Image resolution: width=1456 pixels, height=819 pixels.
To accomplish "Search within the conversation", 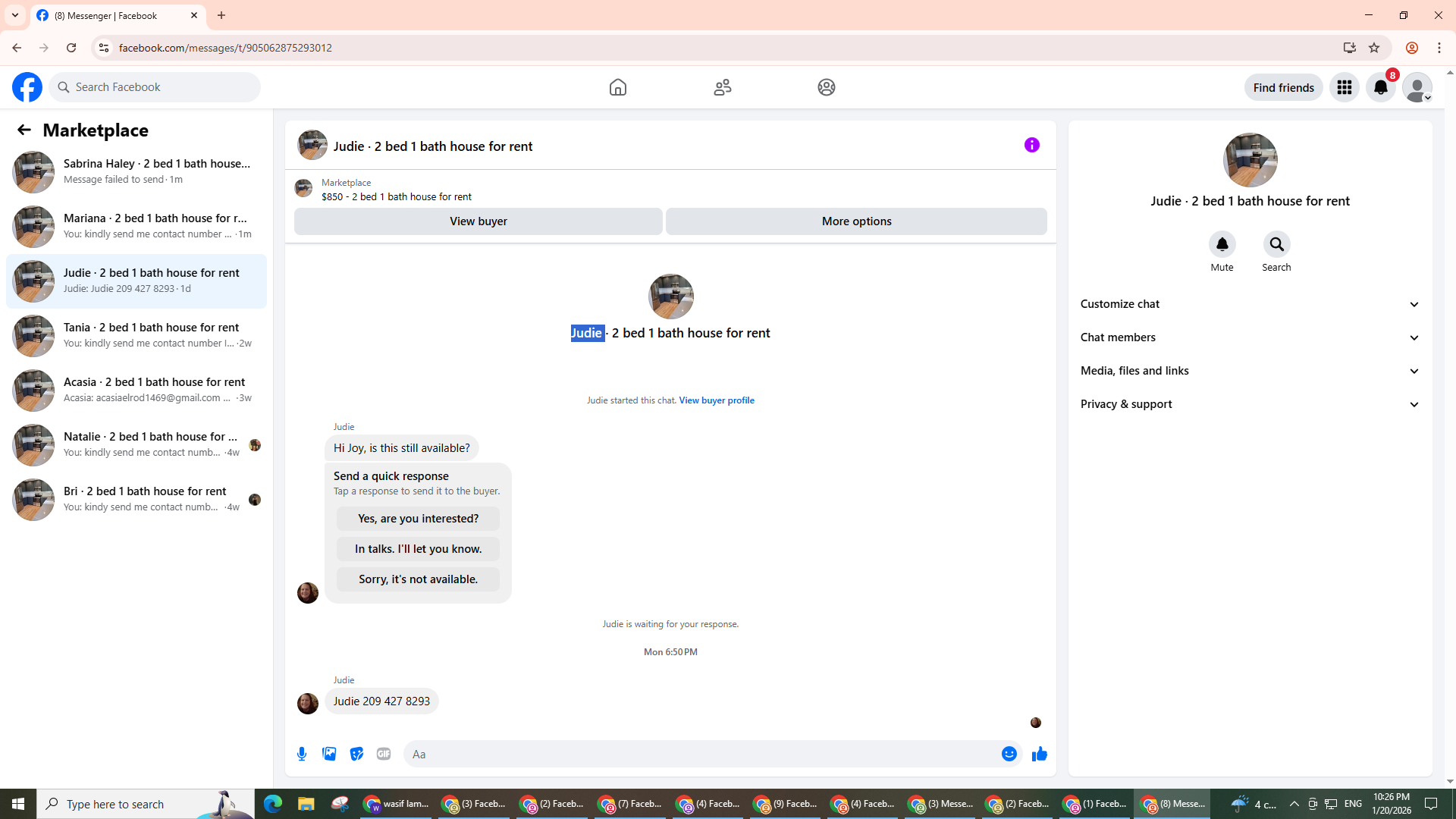I will pos(1277,244).
